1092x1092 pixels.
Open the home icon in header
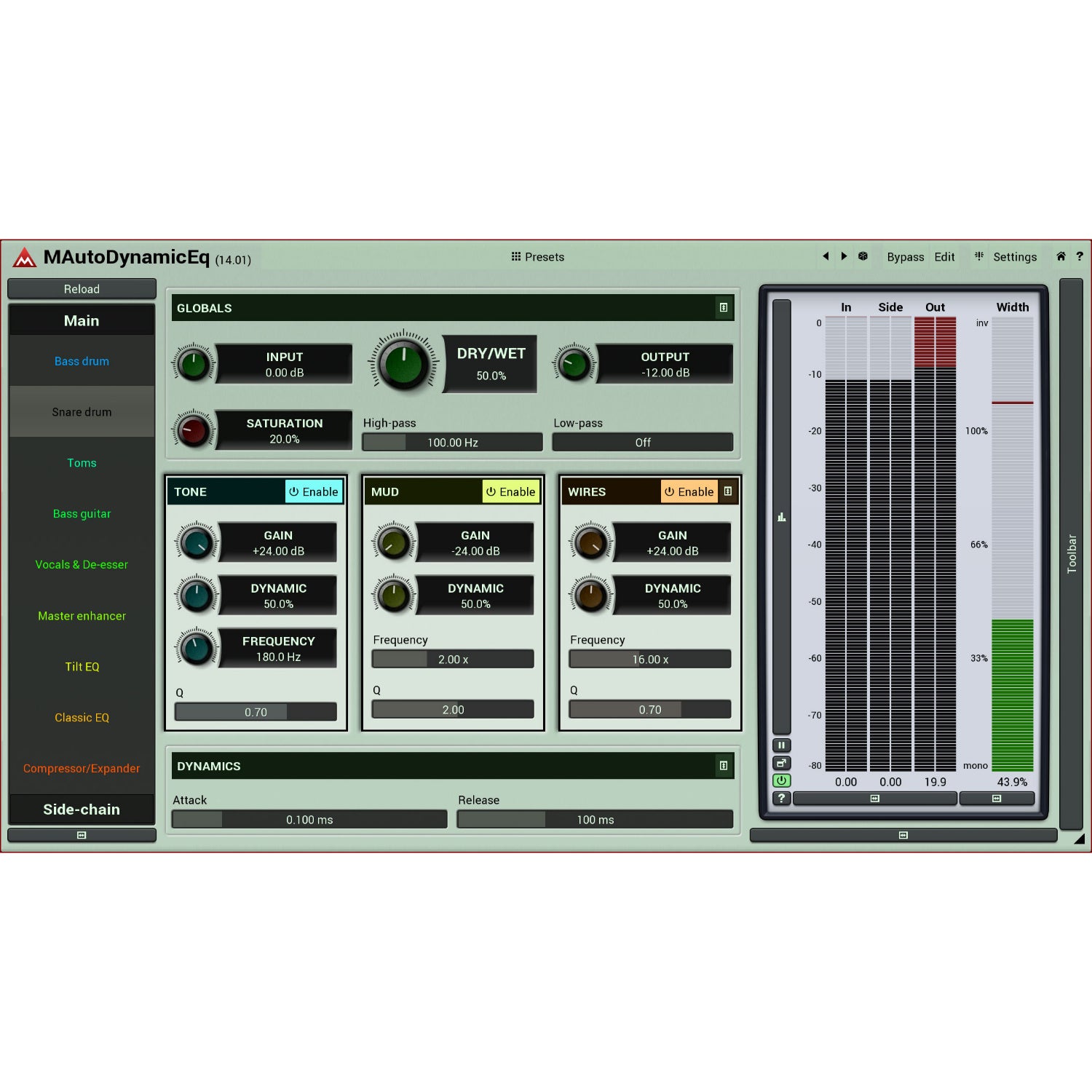[x=1061, y=256]
